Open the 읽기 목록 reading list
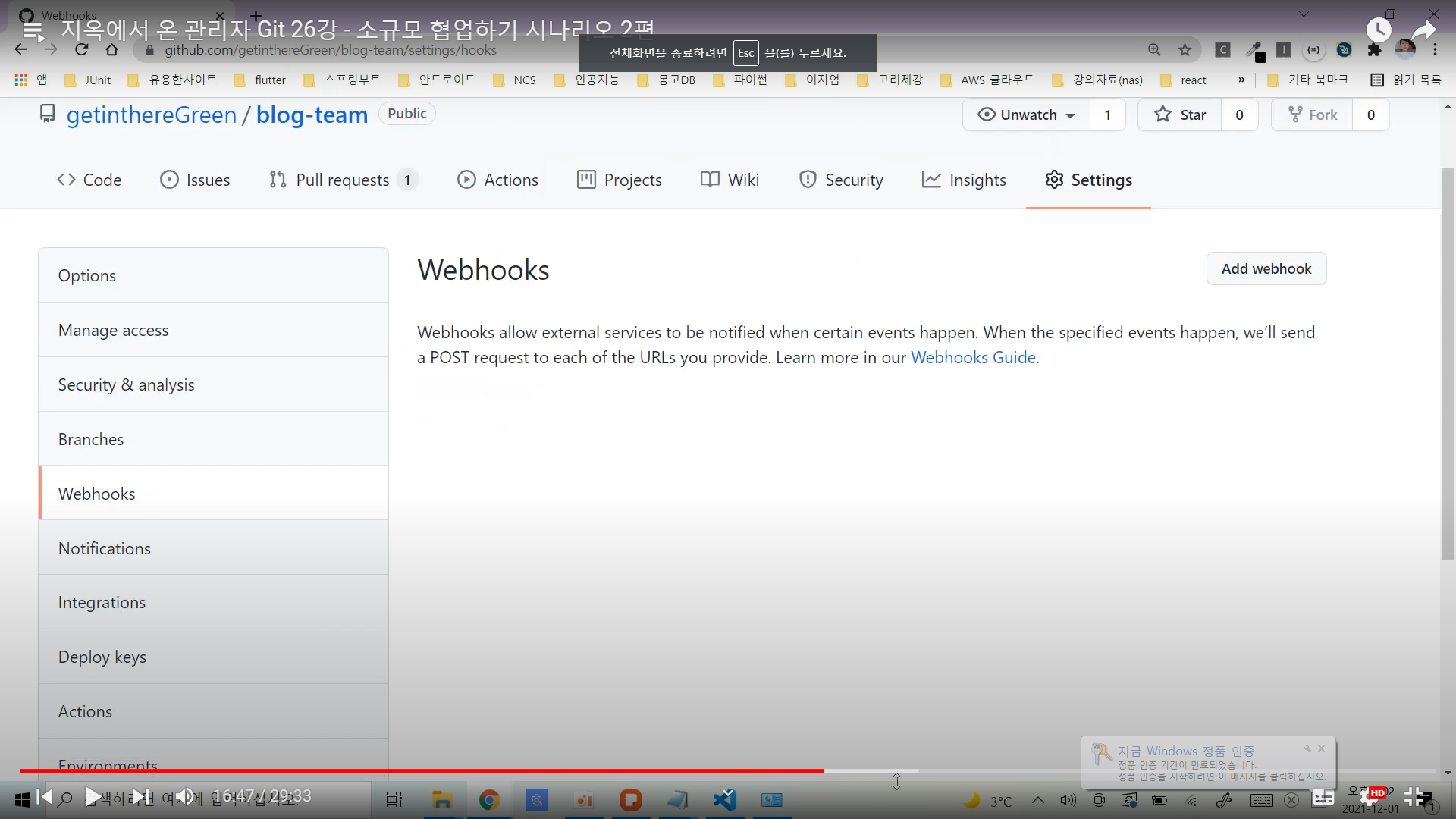Image resolution: width=1456 pixels, height=819 pixels. click(x=1406, y=80)
